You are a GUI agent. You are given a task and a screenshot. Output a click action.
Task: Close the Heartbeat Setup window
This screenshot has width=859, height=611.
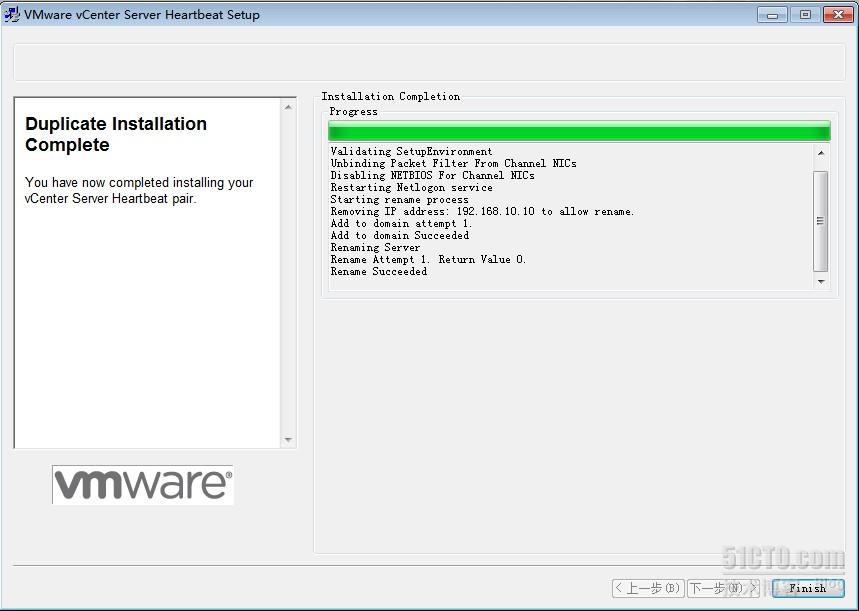tap(838, 15)
